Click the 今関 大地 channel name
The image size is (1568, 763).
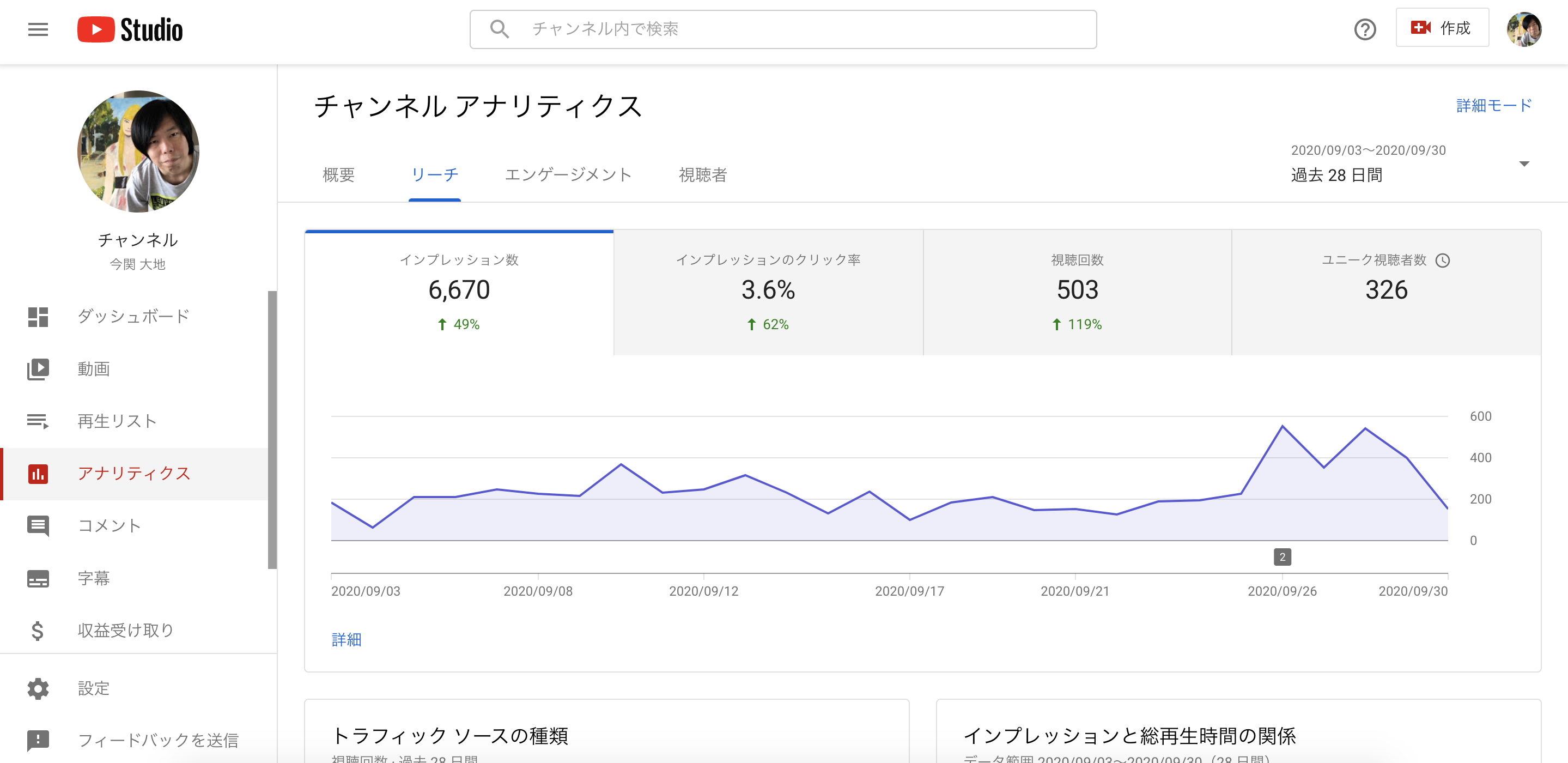(x=137, y=264)
